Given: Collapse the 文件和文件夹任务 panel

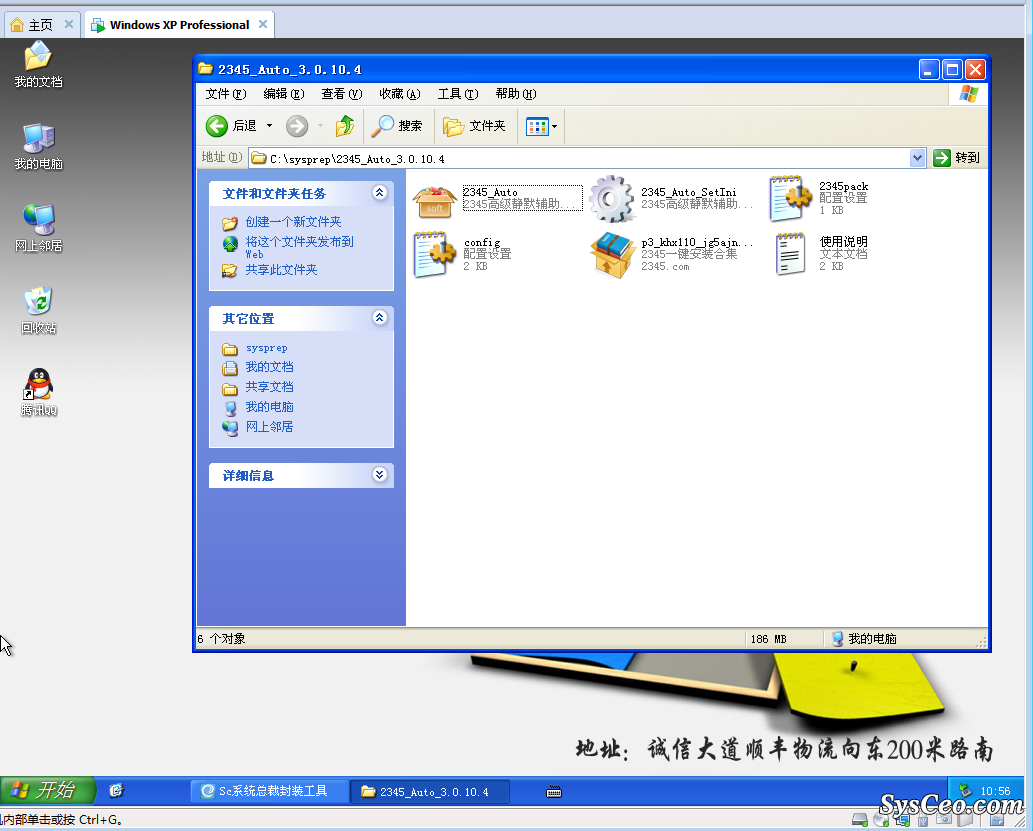Looking at the screenshot, I should click(x=379, y=192).
